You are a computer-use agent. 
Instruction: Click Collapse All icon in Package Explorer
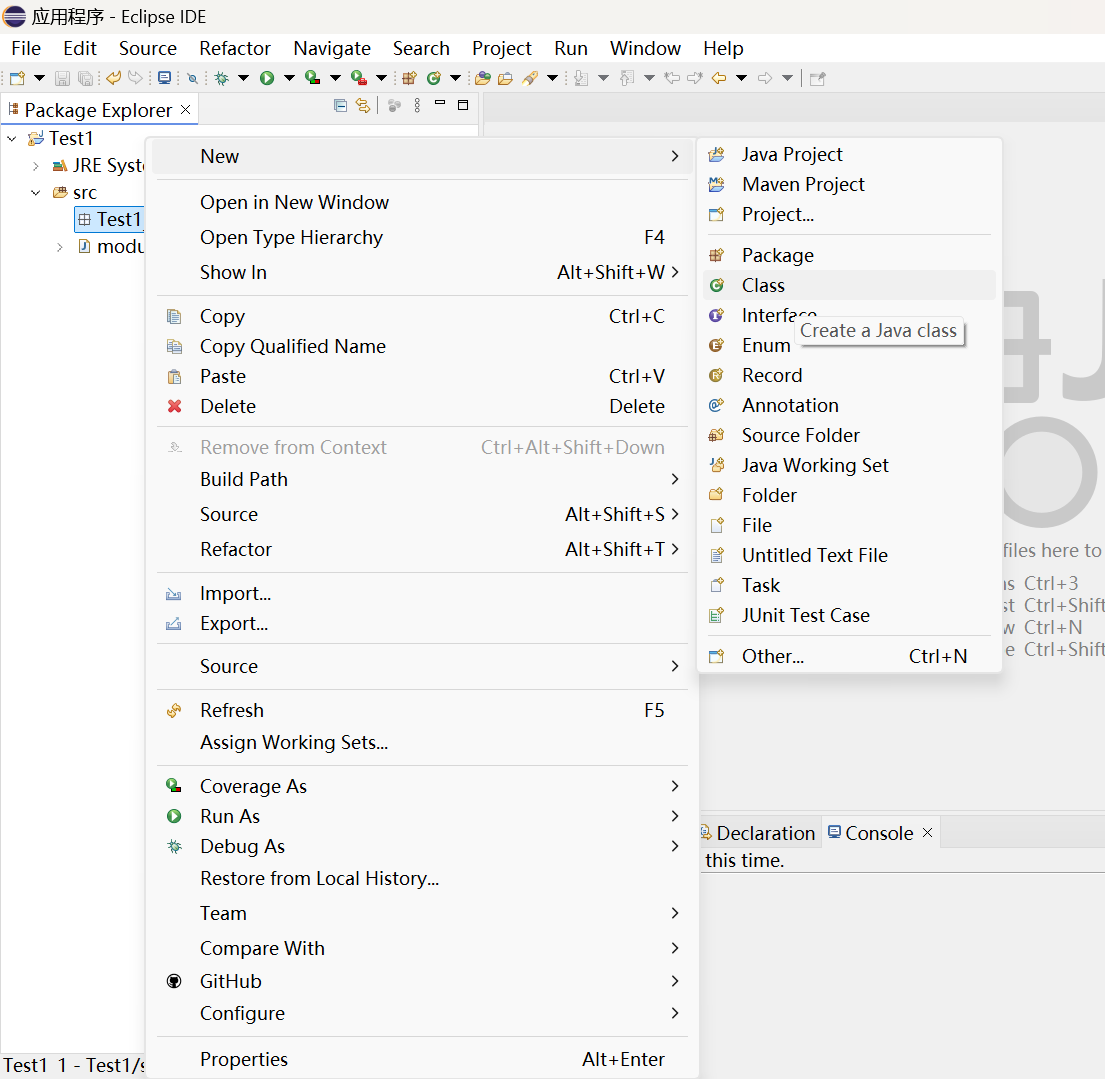coord(340,106)
